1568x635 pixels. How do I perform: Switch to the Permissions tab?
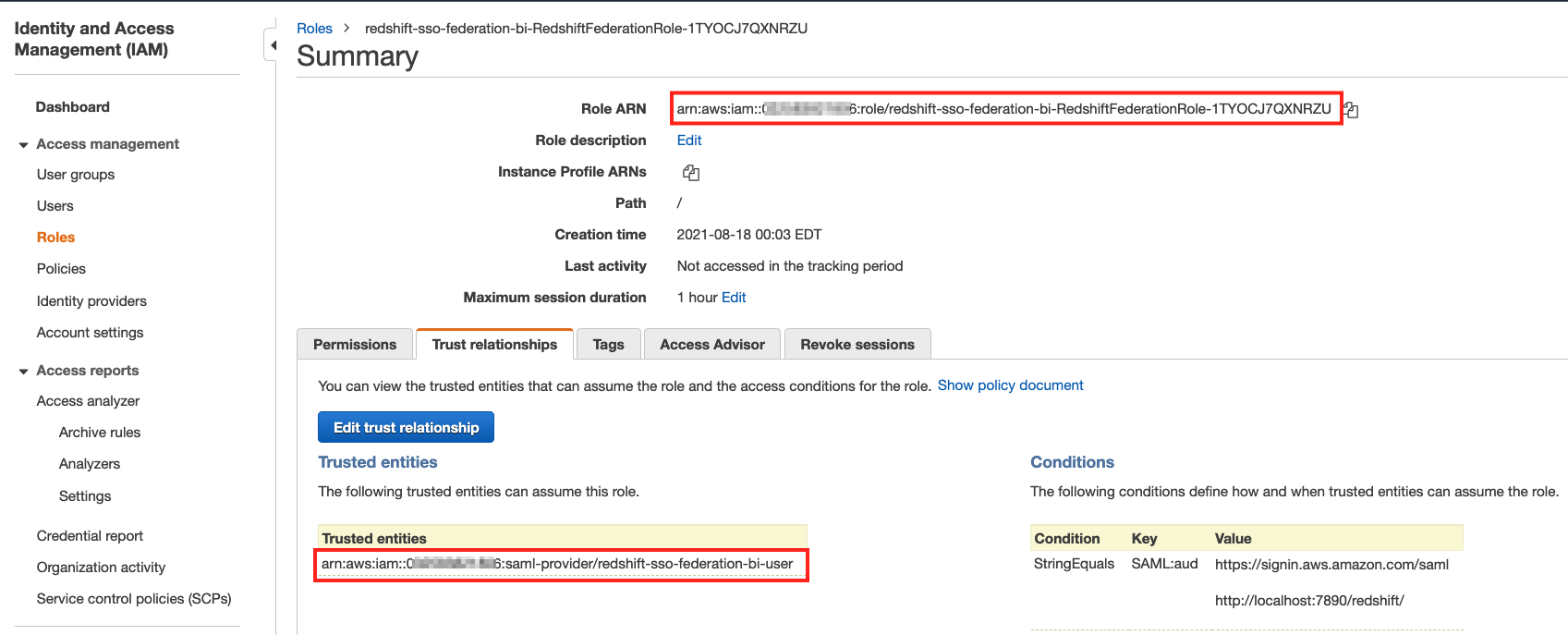(355, 344)
